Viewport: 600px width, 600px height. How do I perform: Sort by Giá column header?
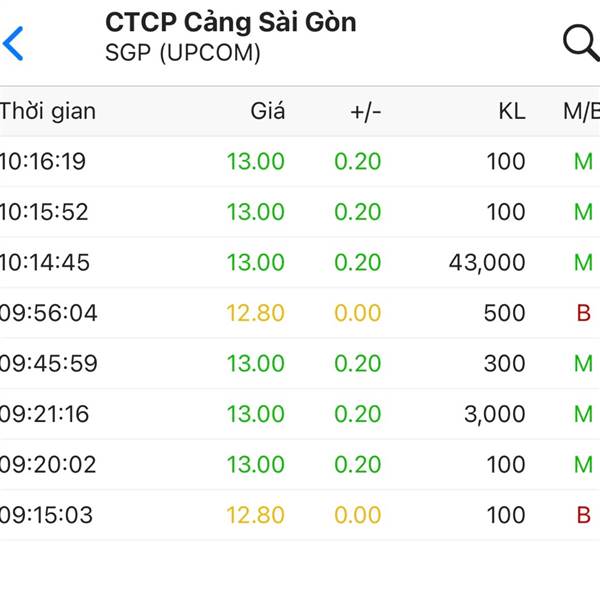268,111
